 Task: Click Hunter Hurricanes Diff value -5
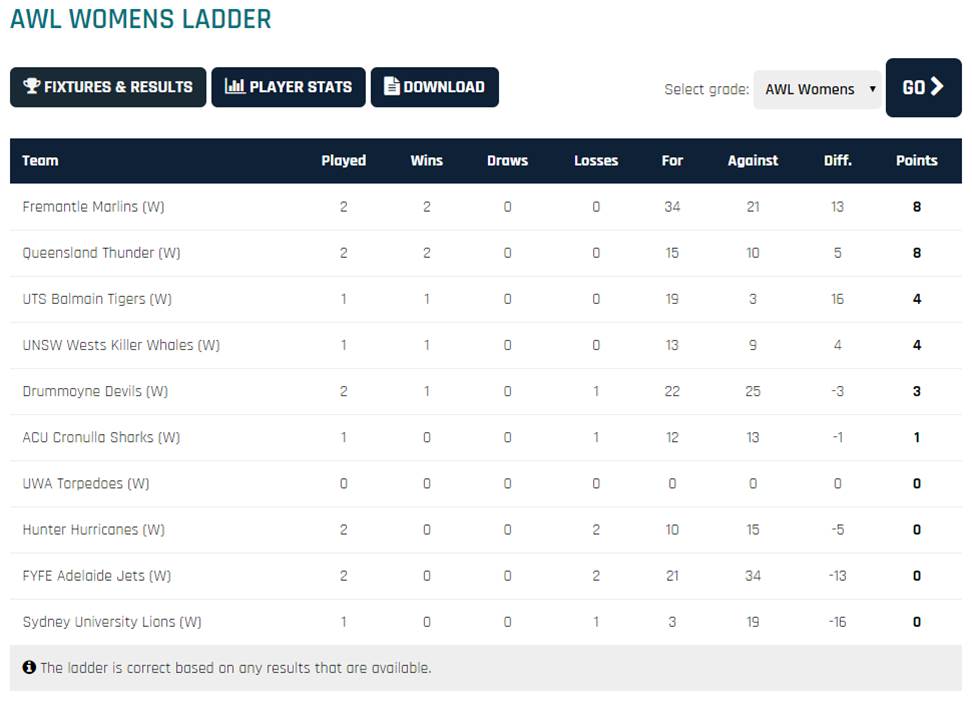[x=837, y=529]
